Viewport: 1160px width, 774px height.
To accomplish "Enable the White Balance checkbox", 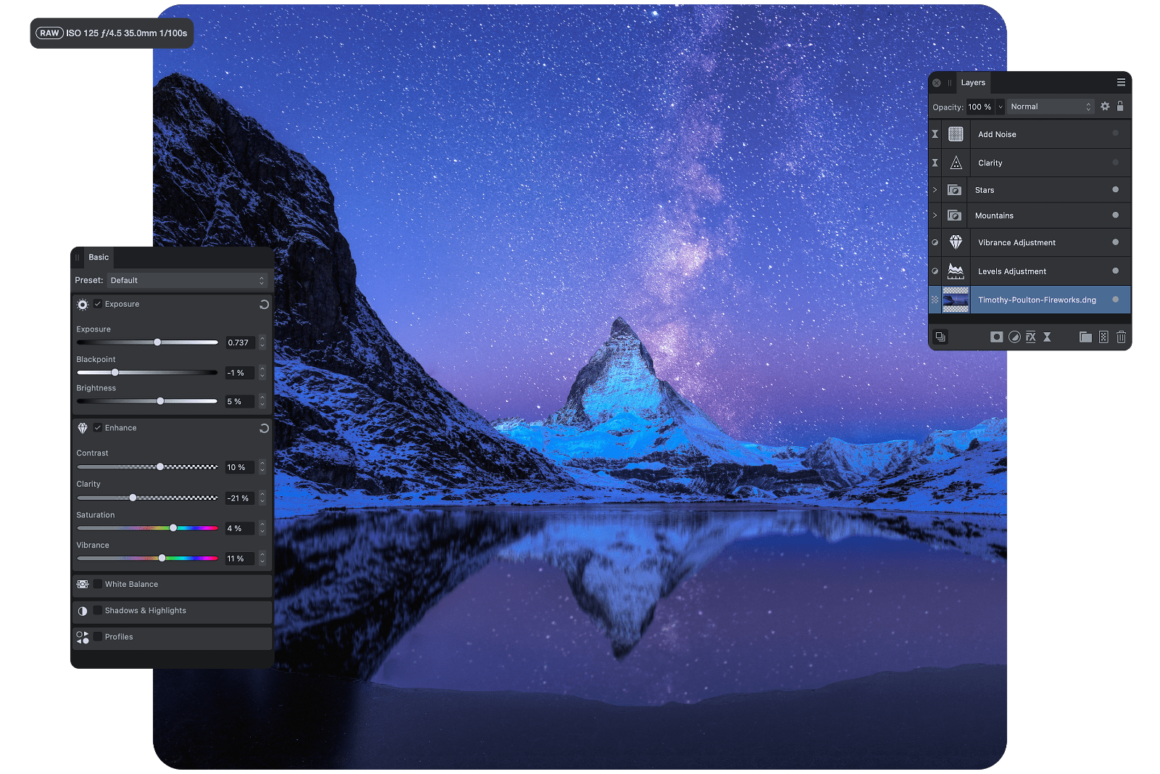I will pyautogui.click(x=98, y=584).
